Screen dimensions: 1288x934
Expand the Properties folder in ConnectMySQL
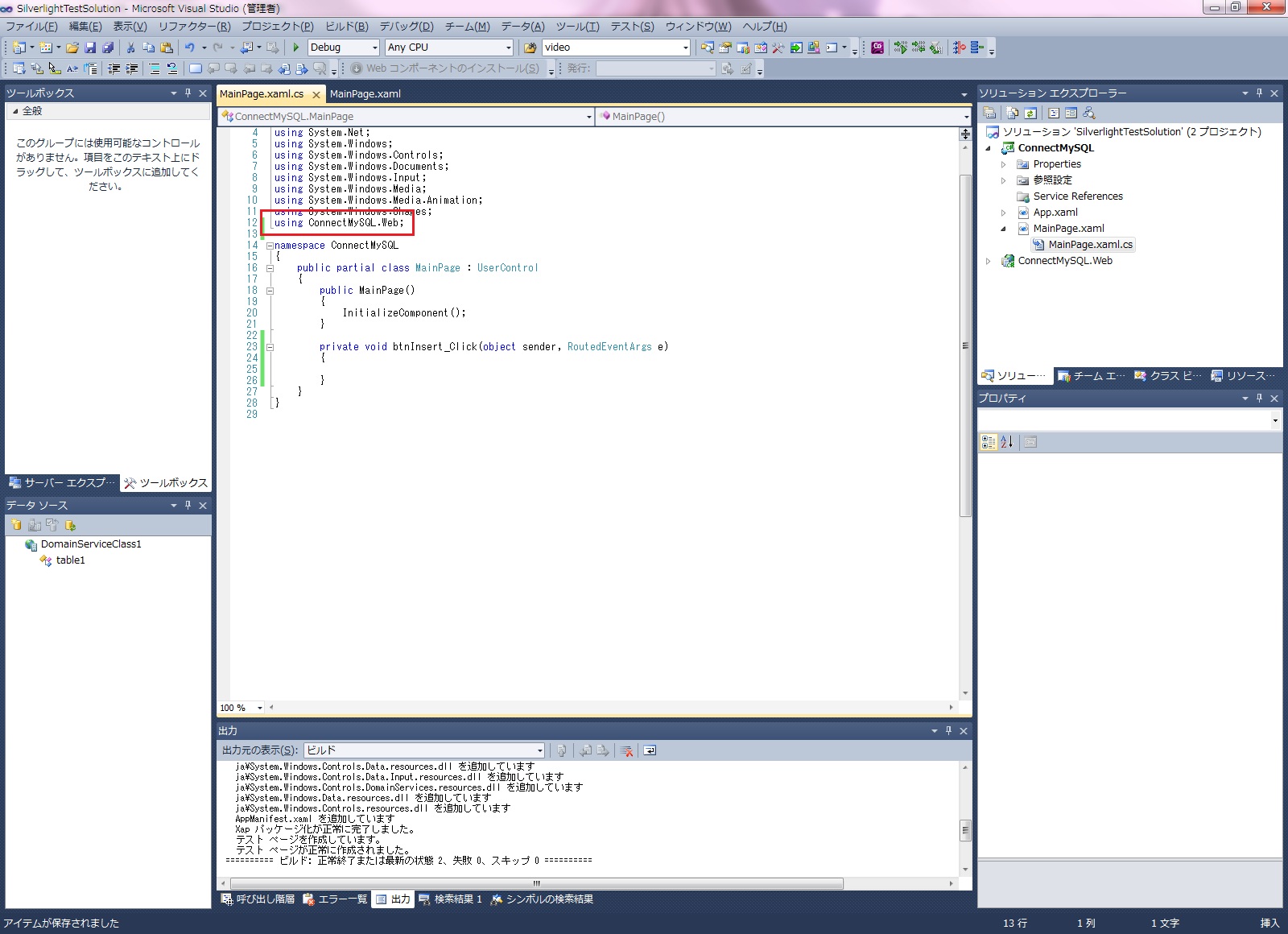(1004, 164)
